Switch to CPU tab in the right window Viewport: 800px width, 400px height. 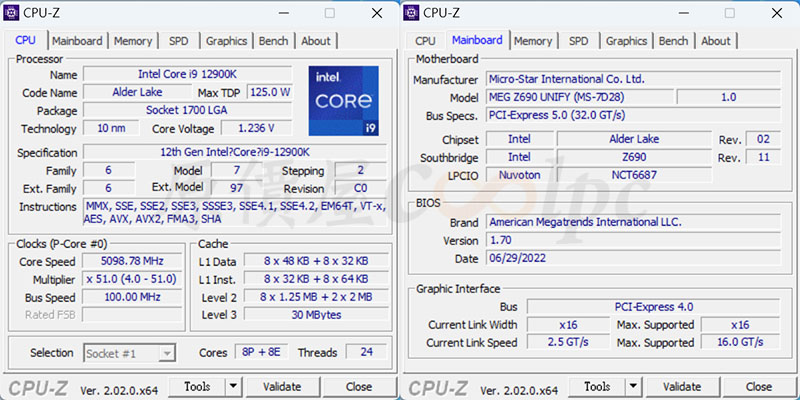tap(426, 41)
